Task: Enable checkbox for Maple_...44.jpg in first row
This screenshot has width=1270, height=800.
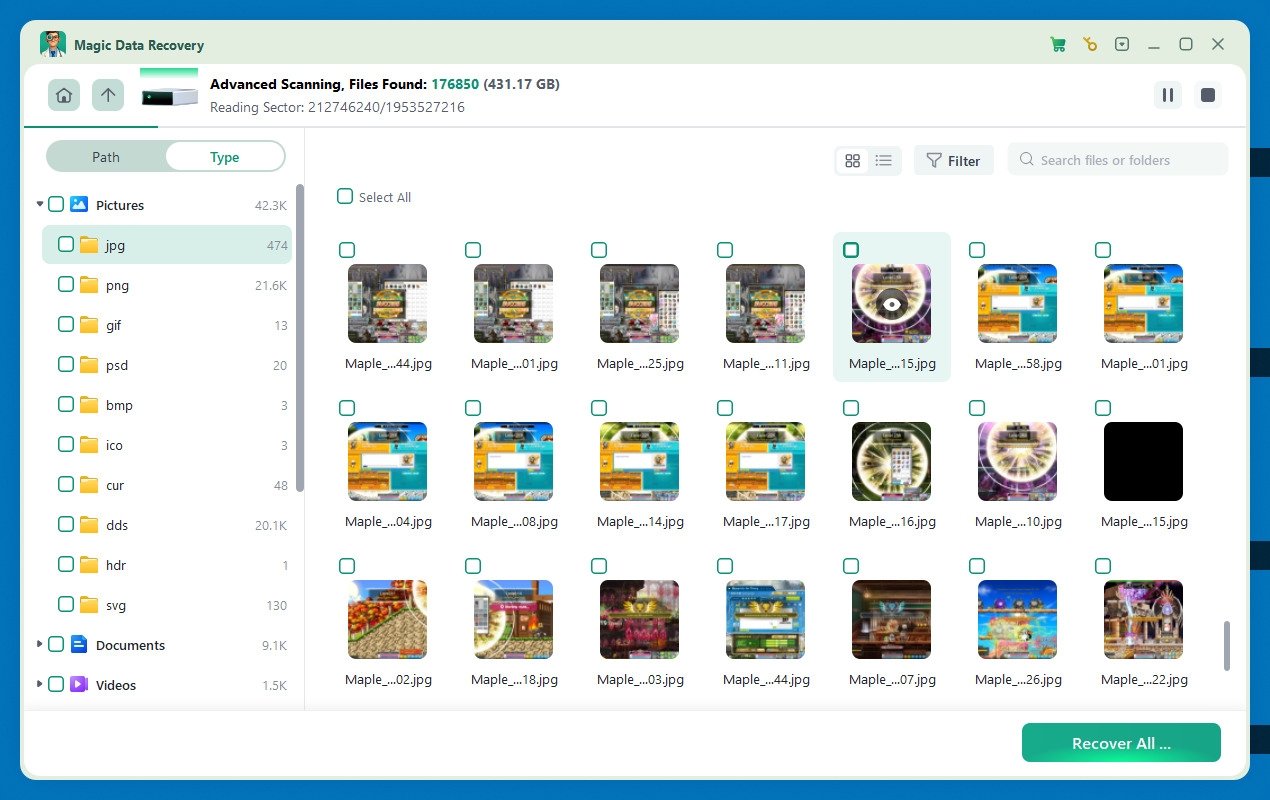Action: click(347, 250)
